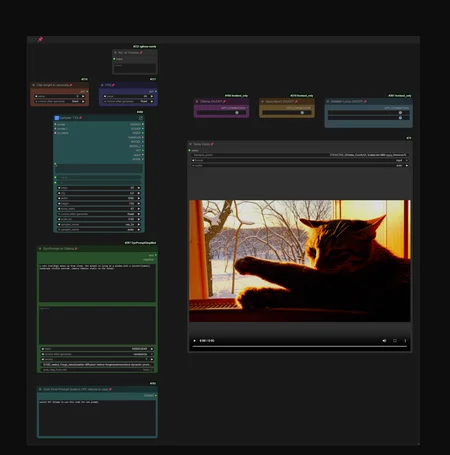Collapse the Upscale x2 On/Off node
Viewport: 450px width, 455px height.
coord(262,102)
